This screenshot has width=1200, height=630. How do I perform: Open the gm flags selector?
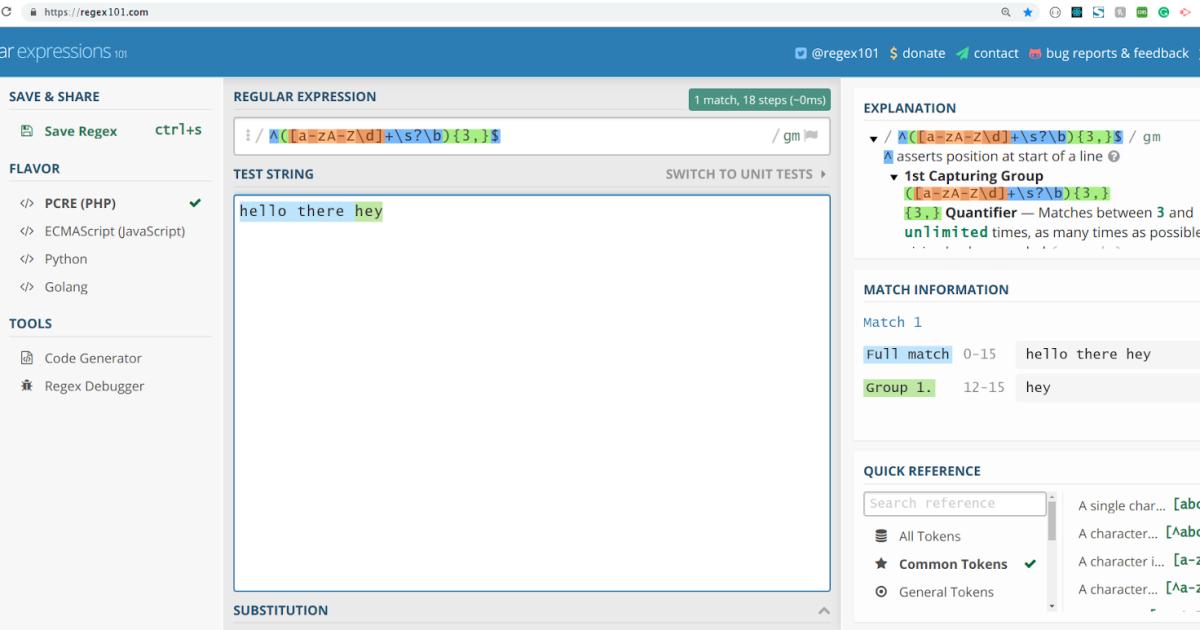791,136
